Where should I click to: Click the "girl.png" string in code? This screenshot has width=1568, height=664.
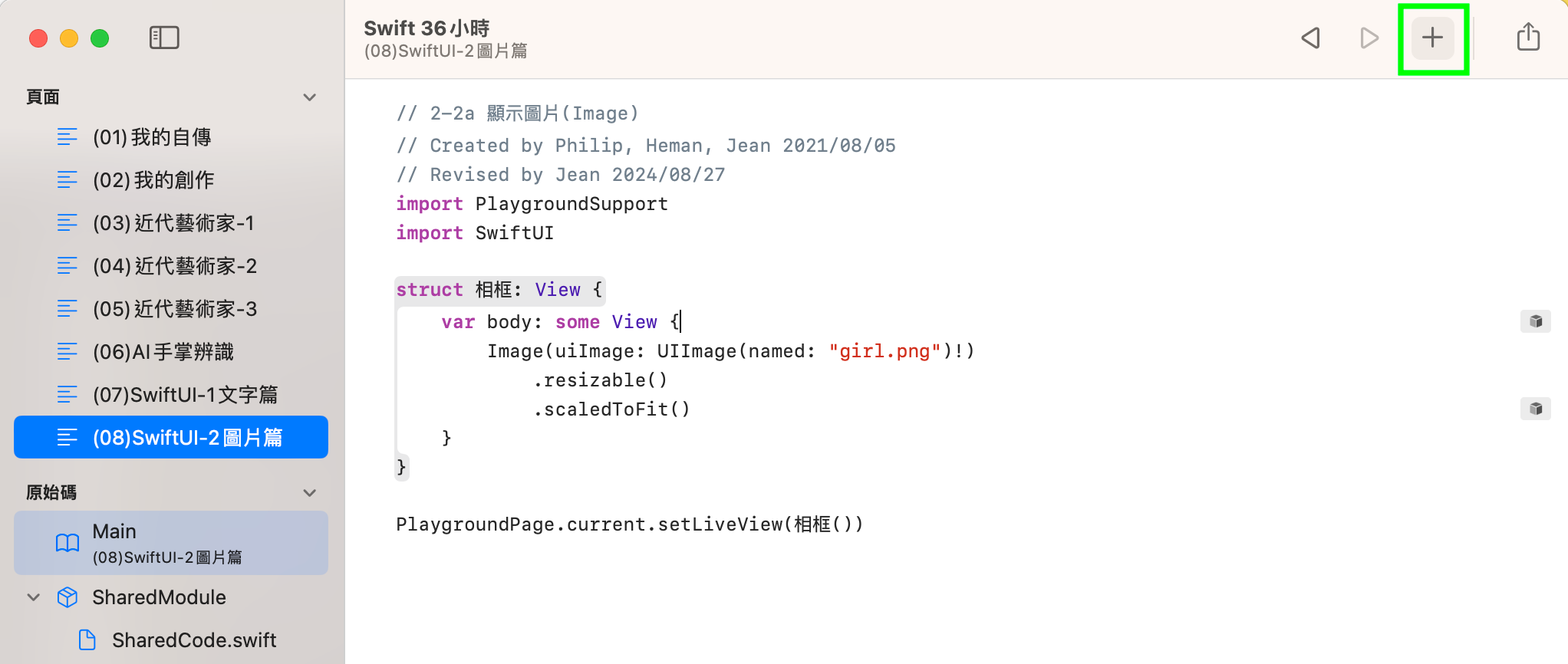click(x=884, y=351)
